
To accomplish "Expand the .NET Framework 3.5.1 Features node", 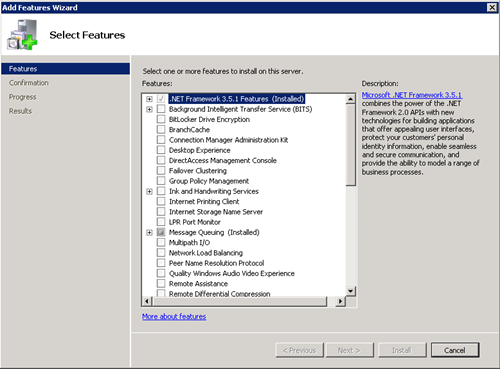I will pyautogui.click(x=149, y=99).
